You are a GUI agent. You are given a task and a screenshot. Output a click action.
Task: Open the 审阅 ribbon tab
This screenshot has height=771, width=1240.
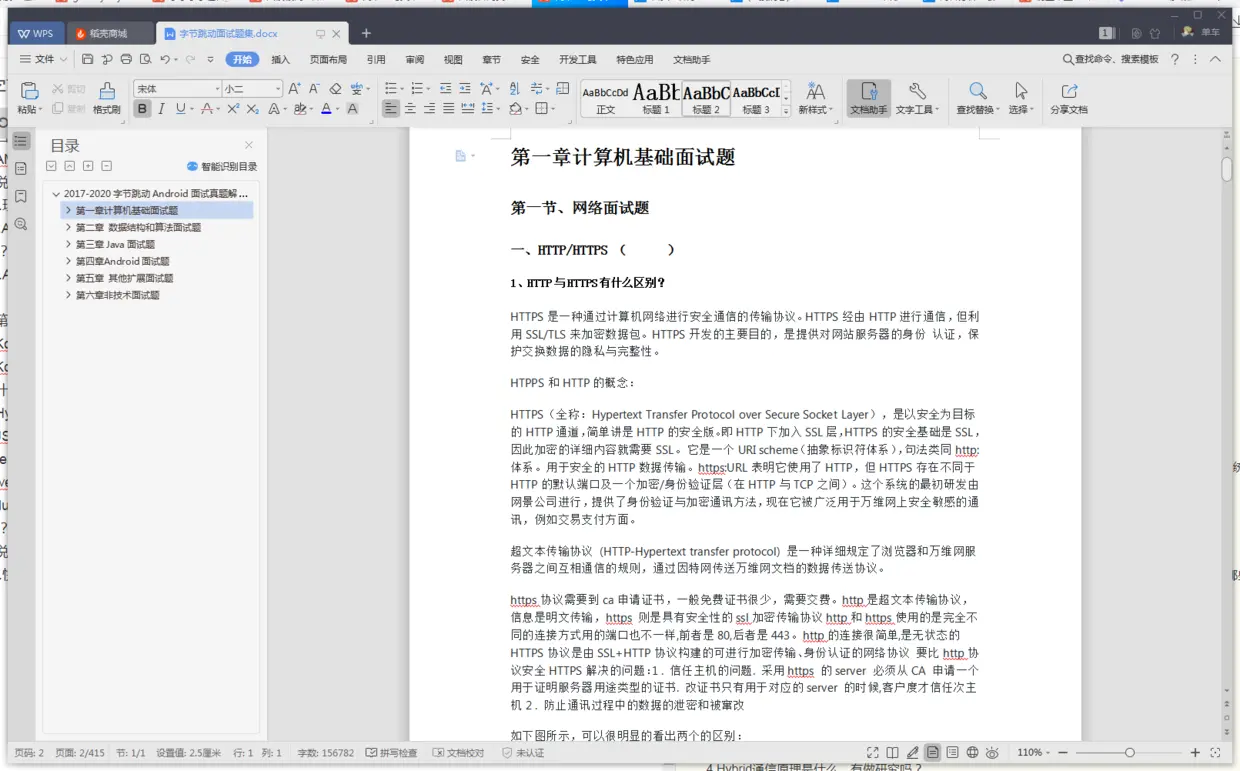(415, 60)
